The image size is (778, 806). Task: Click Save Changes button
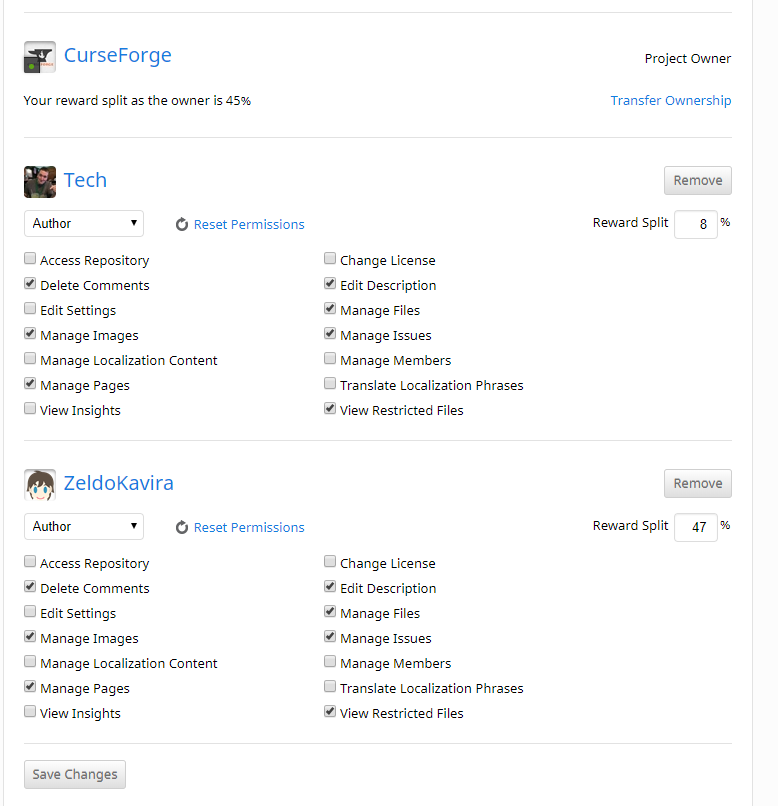point(75,774)
